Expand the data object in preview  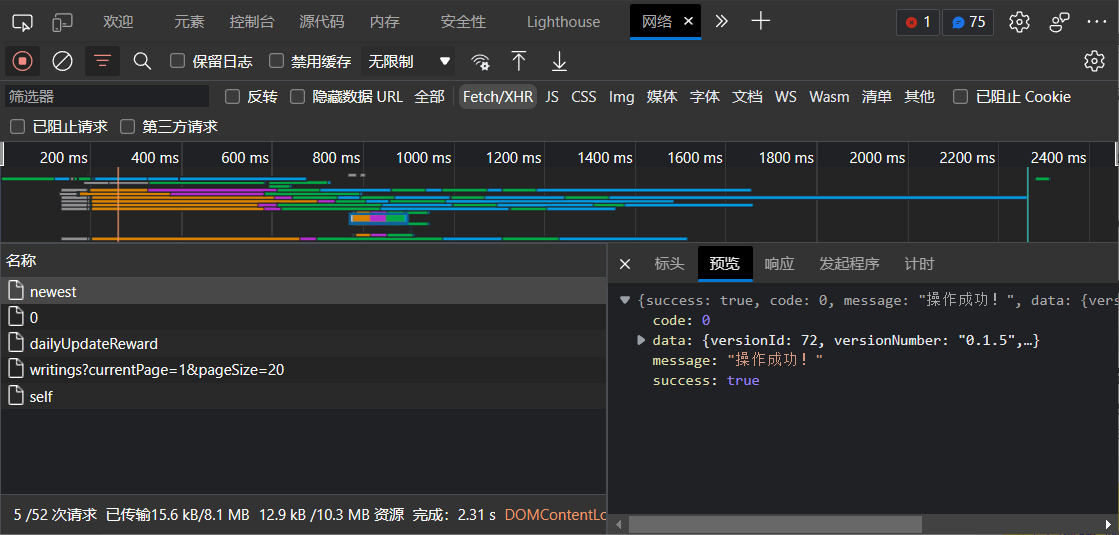641,340
